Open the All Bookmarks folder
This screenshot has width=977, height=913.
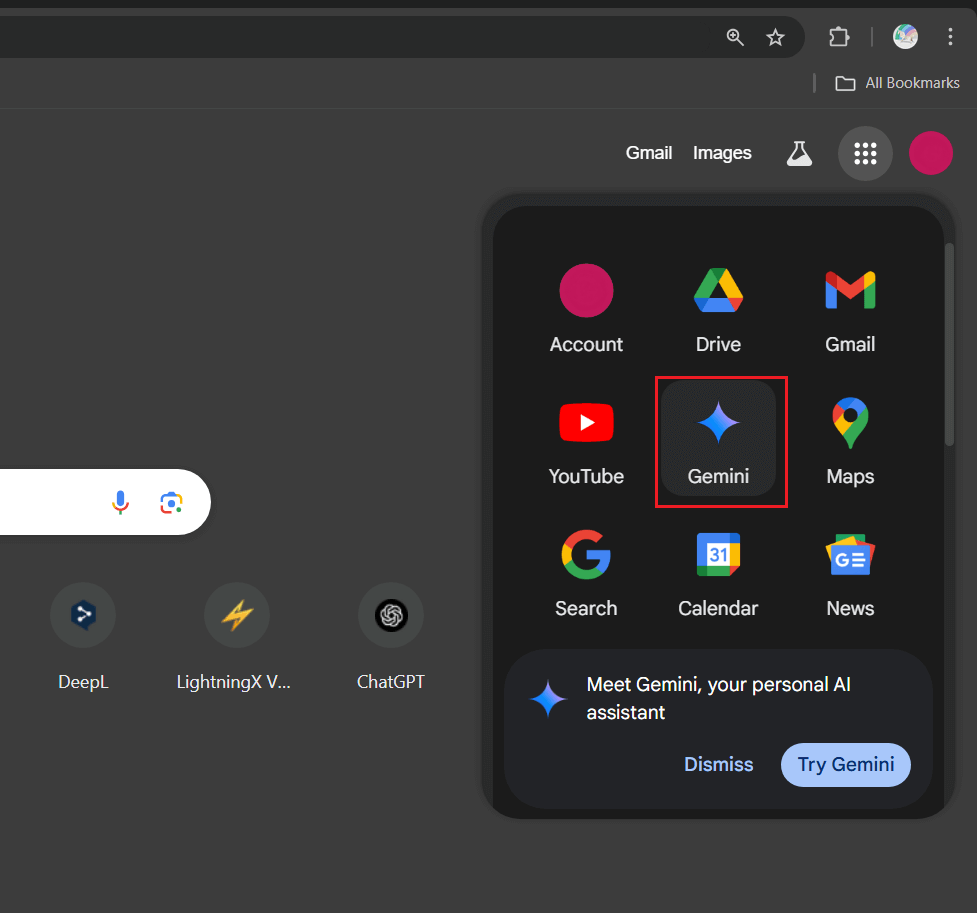click(897, 83)
